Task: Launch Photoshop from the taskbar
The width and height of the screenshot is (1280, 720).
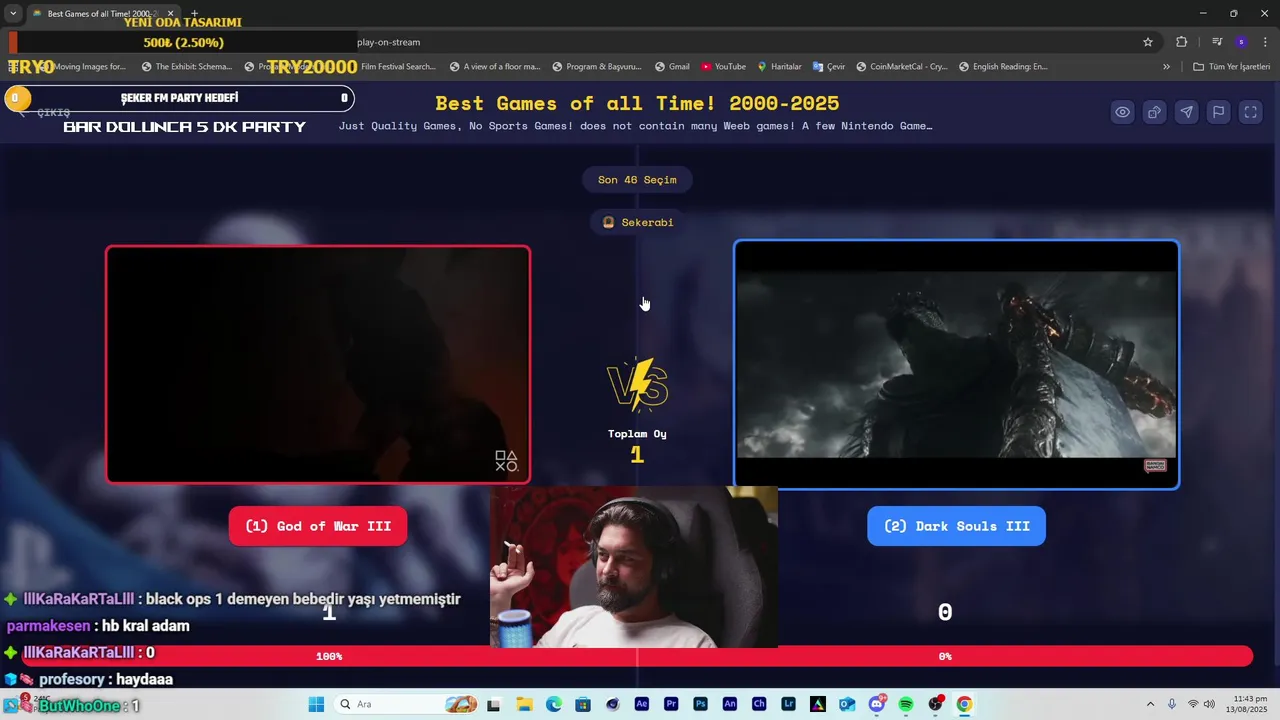Action: (x=700, y=704)
